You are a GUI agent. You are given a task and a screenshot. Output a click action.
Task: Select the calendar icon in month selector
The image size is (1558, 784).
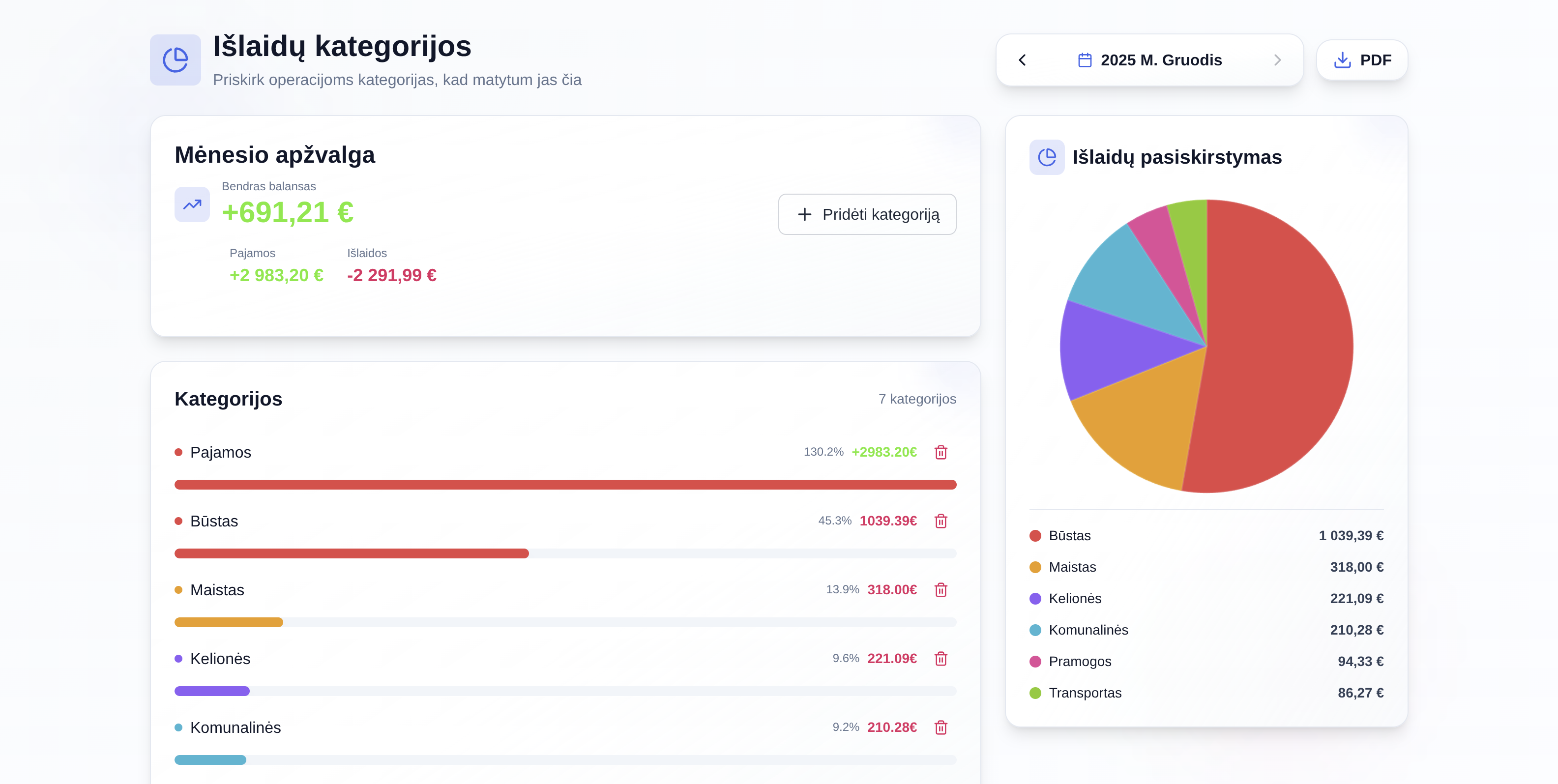(1085, 60)
